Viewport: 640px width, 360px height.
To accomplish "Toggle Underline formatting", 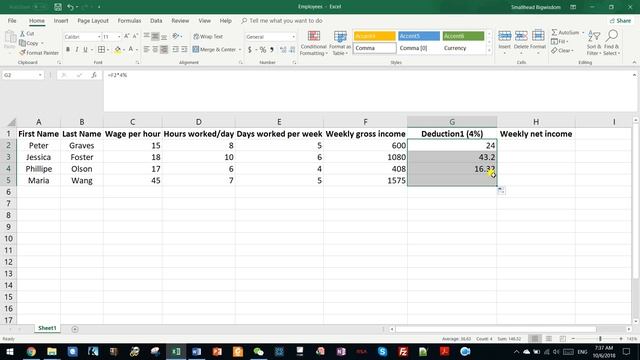I will 85,50.
